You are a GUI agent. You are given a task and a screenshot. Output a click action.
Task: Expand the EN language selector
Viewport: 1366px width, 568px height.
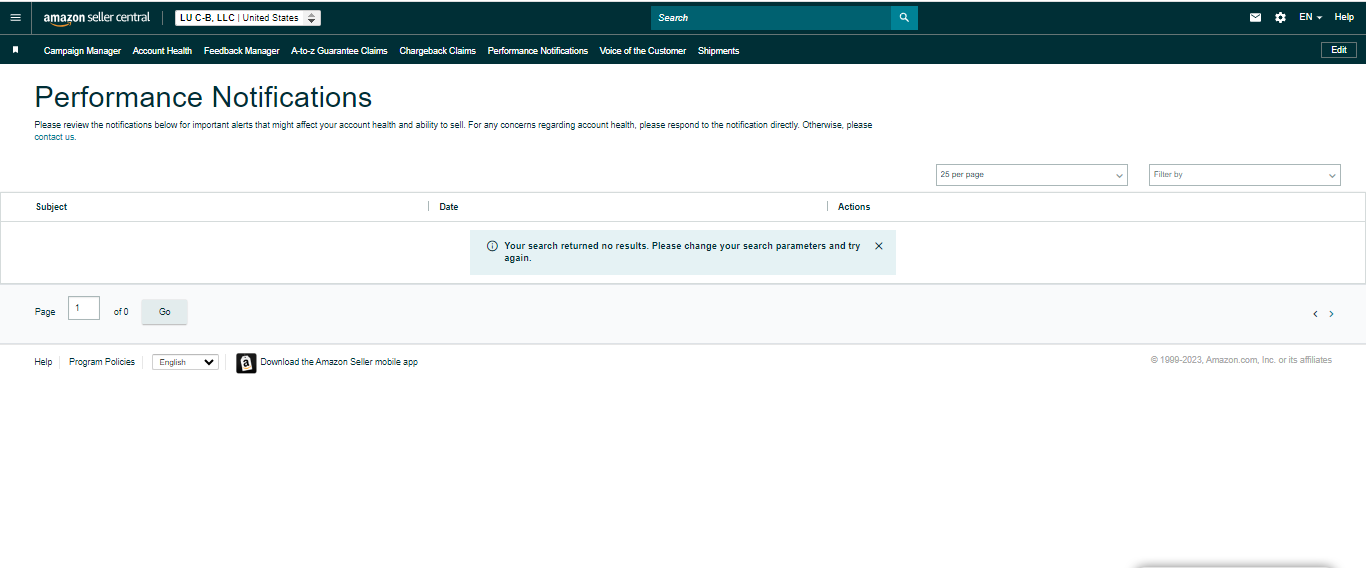click(1310, 17)
